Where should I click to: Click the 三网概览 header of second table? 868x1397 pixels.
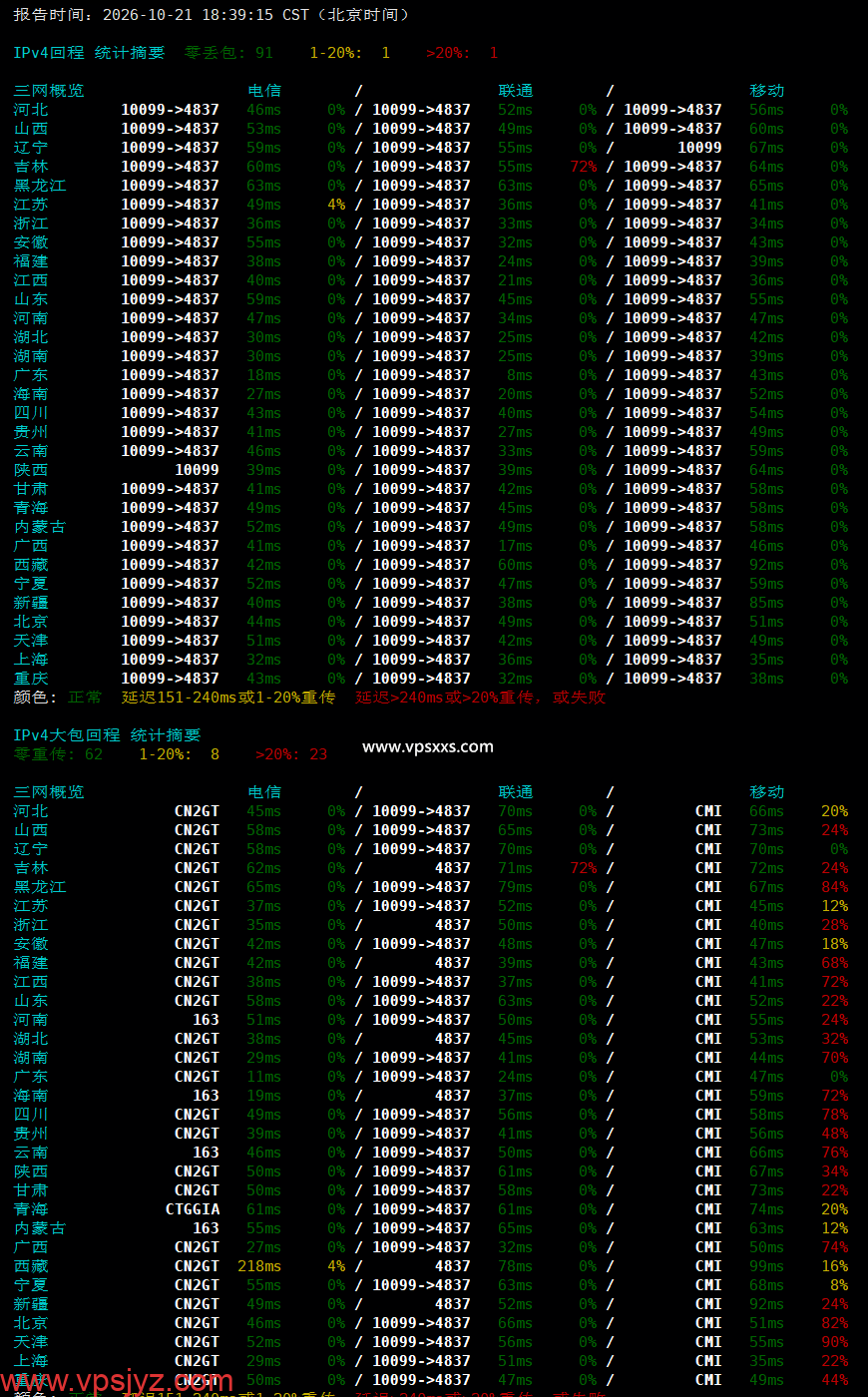pos(49,792)
